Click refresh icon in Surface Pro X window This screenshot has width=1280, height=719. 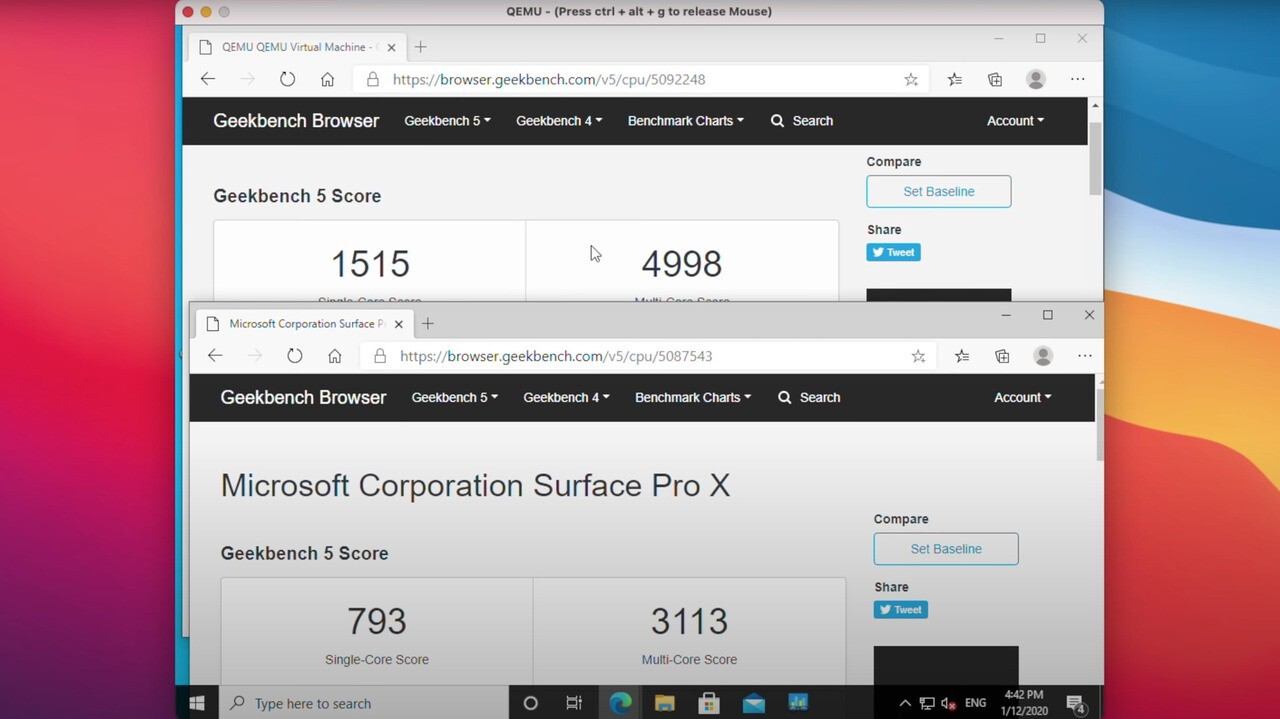(x=294, y=356)
